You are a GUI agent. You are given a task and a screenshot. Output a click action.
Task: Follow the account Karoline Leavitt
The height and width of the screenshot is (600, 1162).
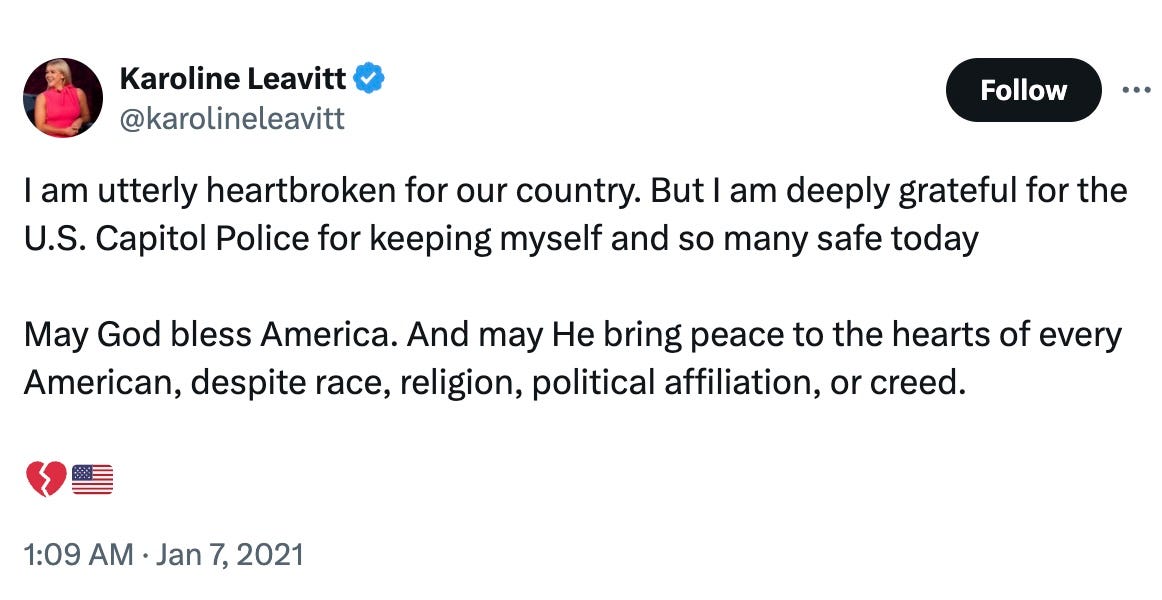(1023, 90)
